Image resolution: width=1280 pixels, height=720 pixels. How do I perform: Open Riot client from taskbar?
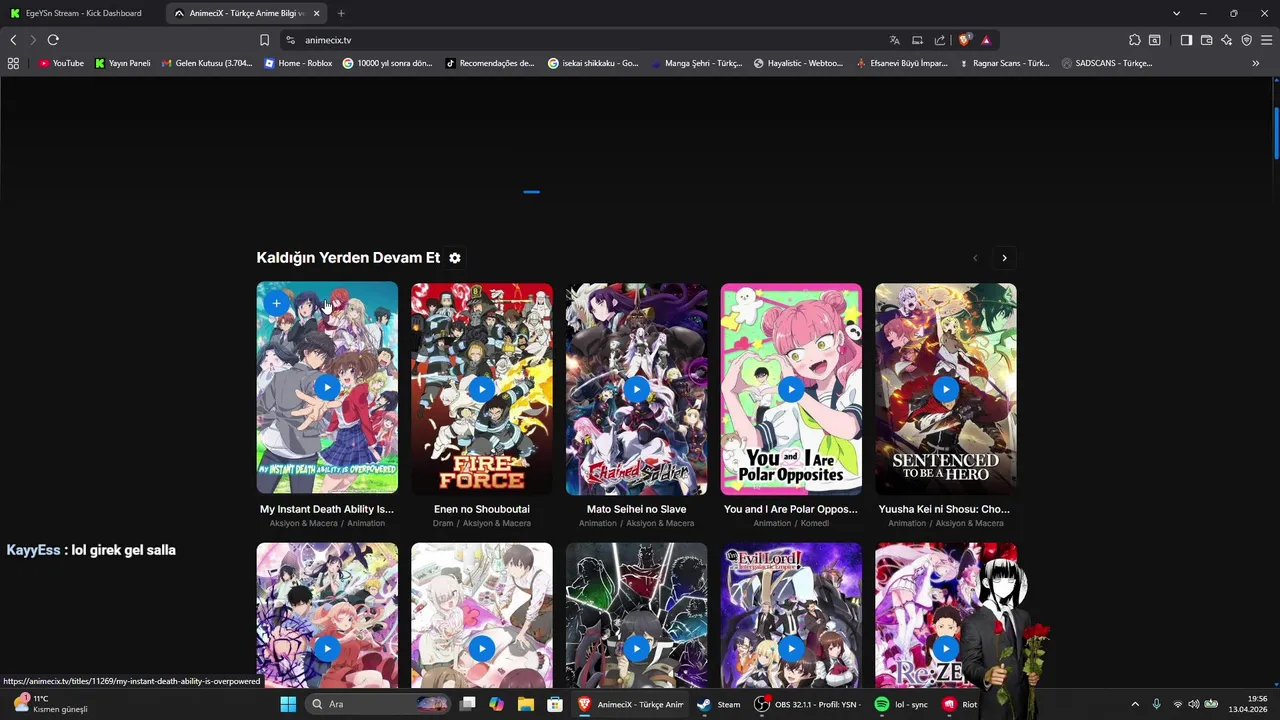coord(960,704)
